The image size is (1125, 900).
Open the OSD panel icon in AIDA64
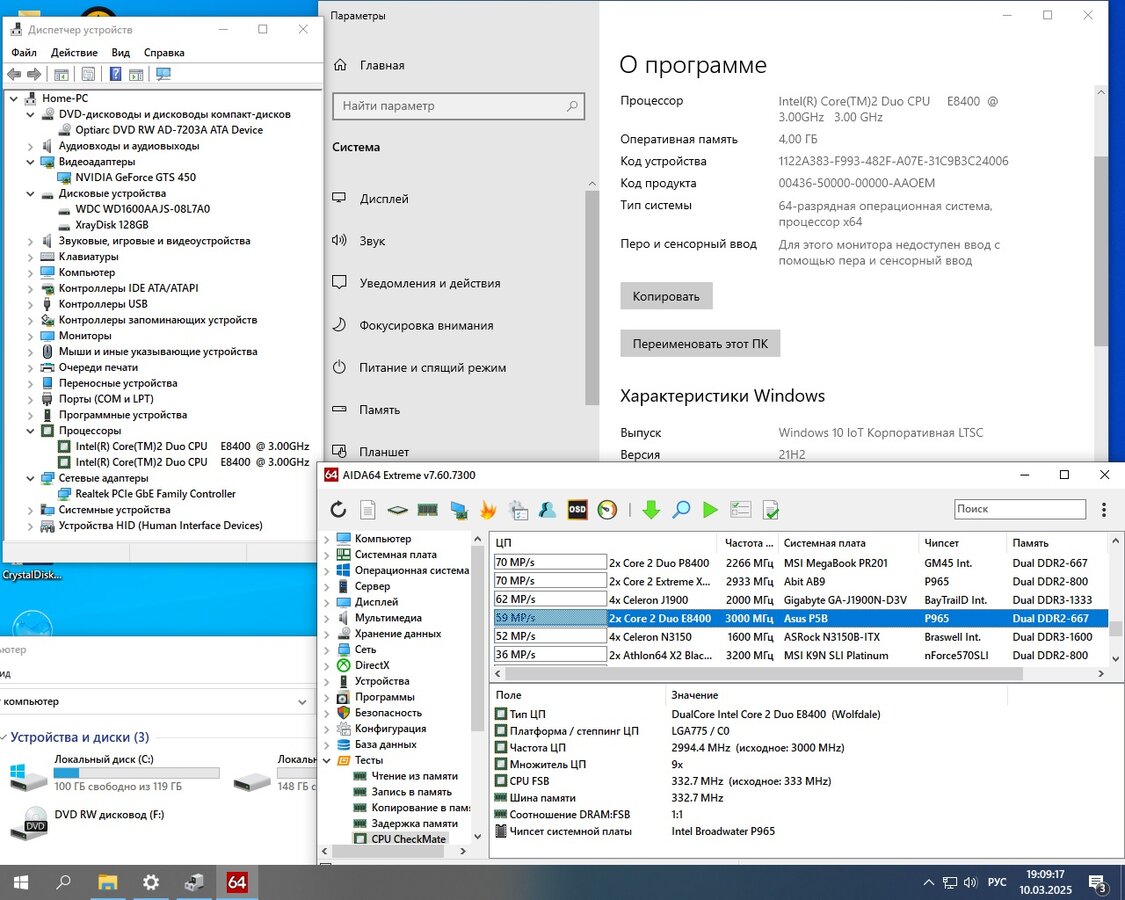coord(577,510)
